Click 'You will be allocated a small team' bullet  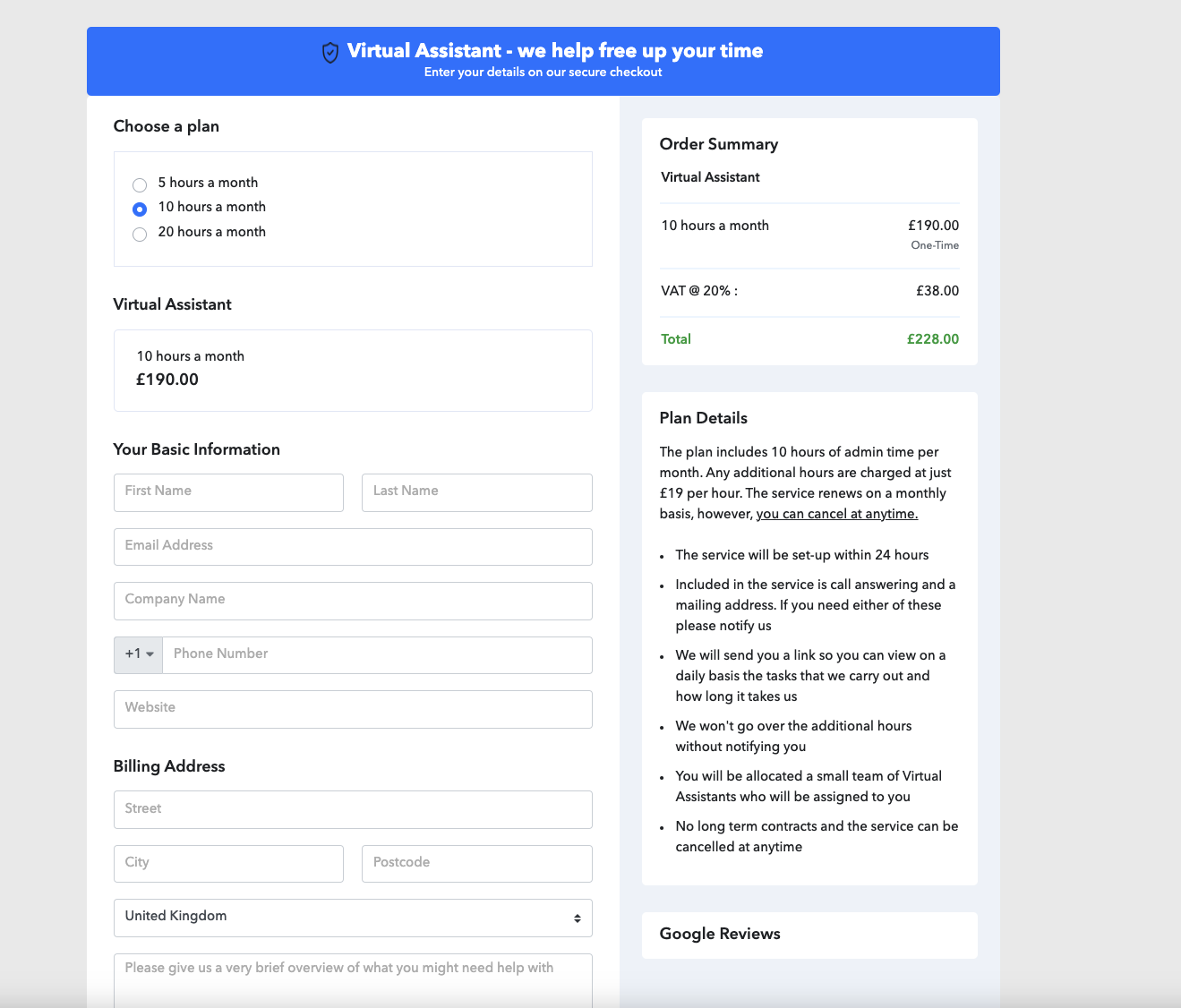pyautogui.click(x=809, y=786)
